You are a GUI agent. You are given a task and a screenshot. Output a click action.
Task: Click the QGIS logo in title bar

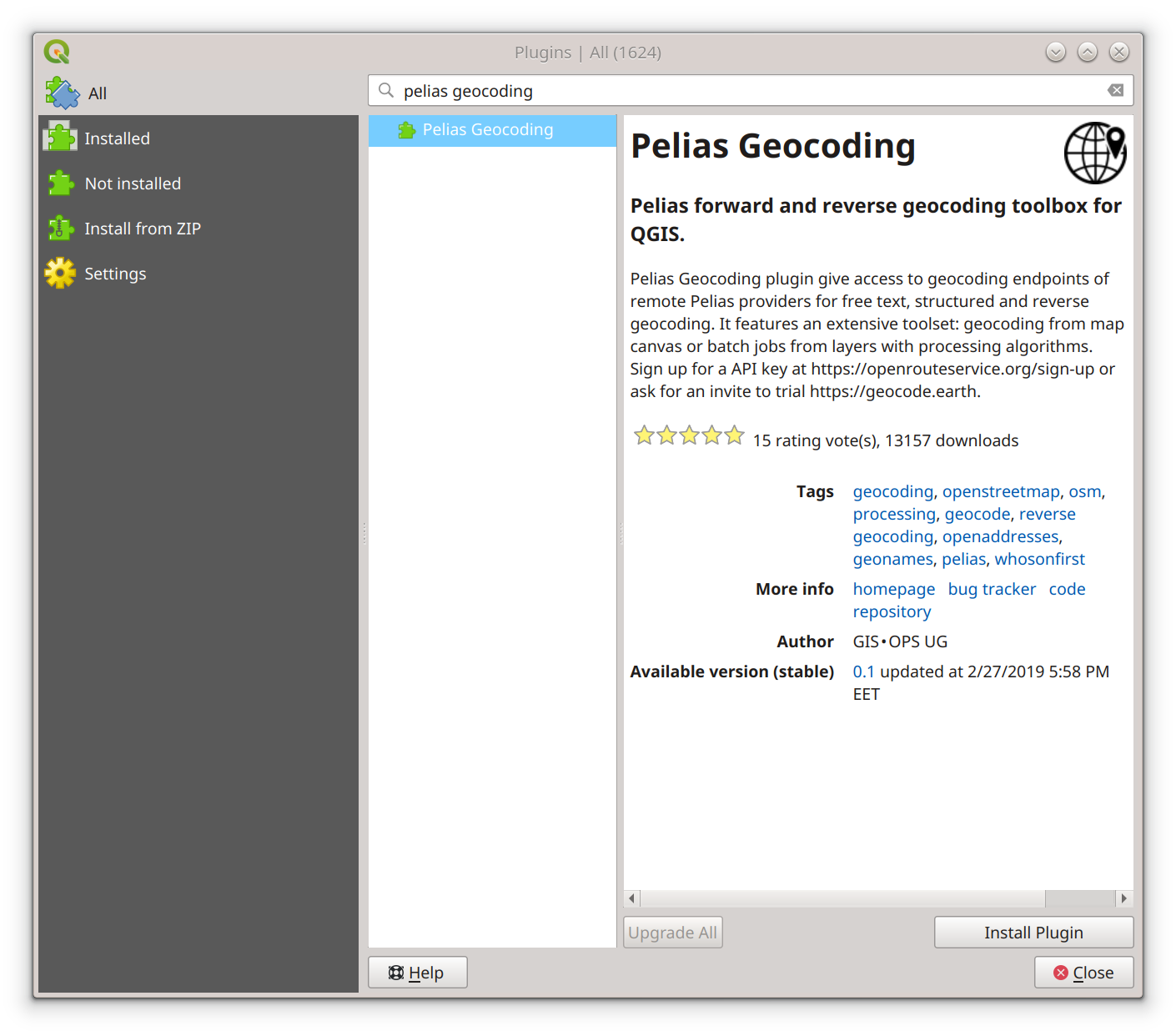57,52
